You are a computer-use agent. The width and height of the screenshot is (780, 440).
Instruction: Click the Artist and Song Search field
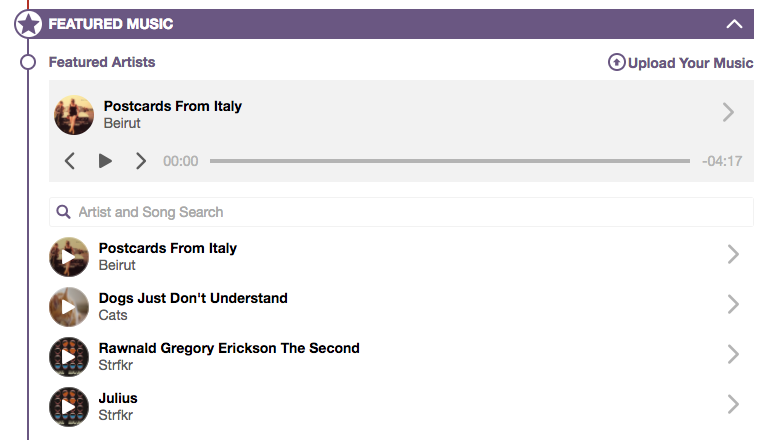[400, 212]
